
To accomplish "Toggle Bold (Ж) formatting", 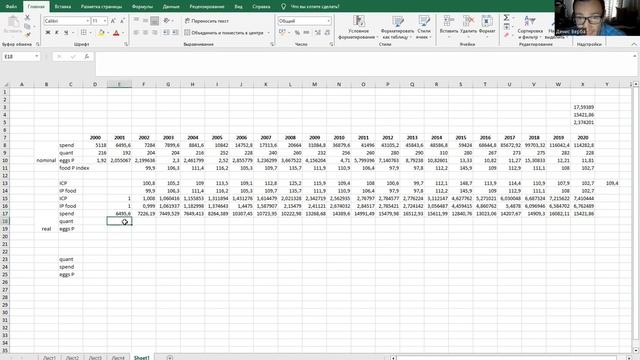I will tap(48, 33).
